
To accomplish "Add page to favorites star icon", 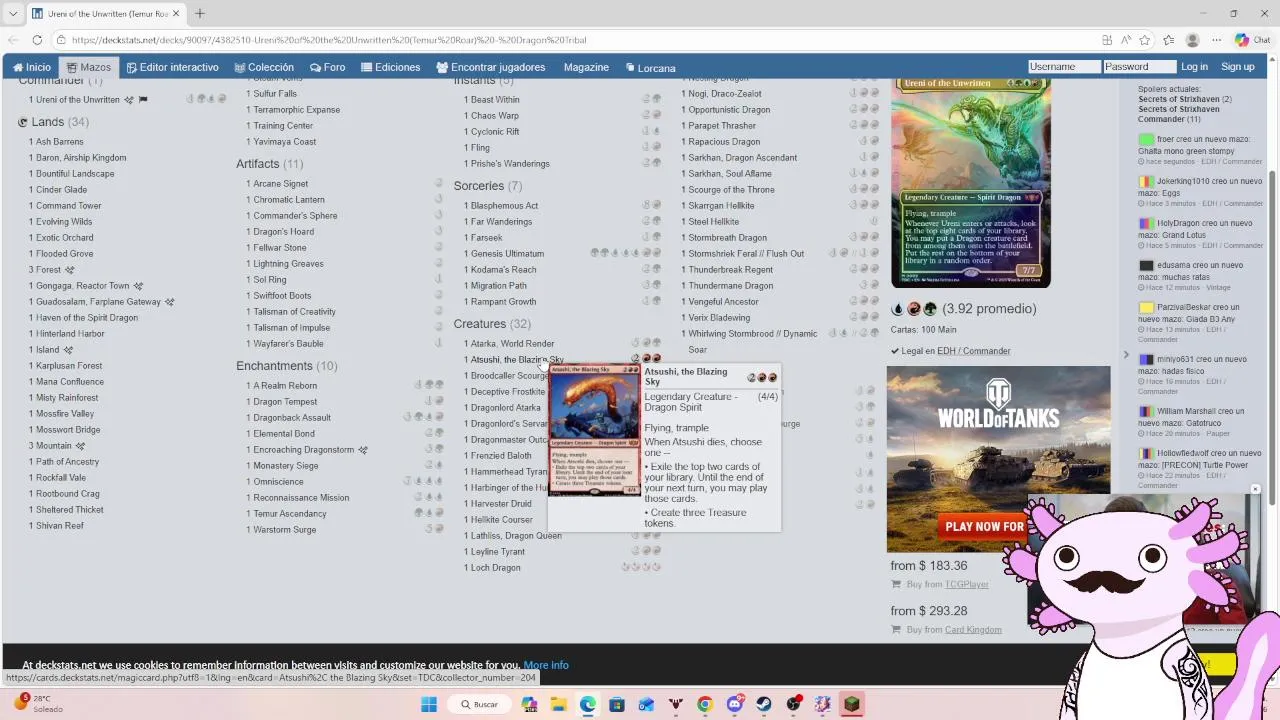I will click(x=1145, y=40).
